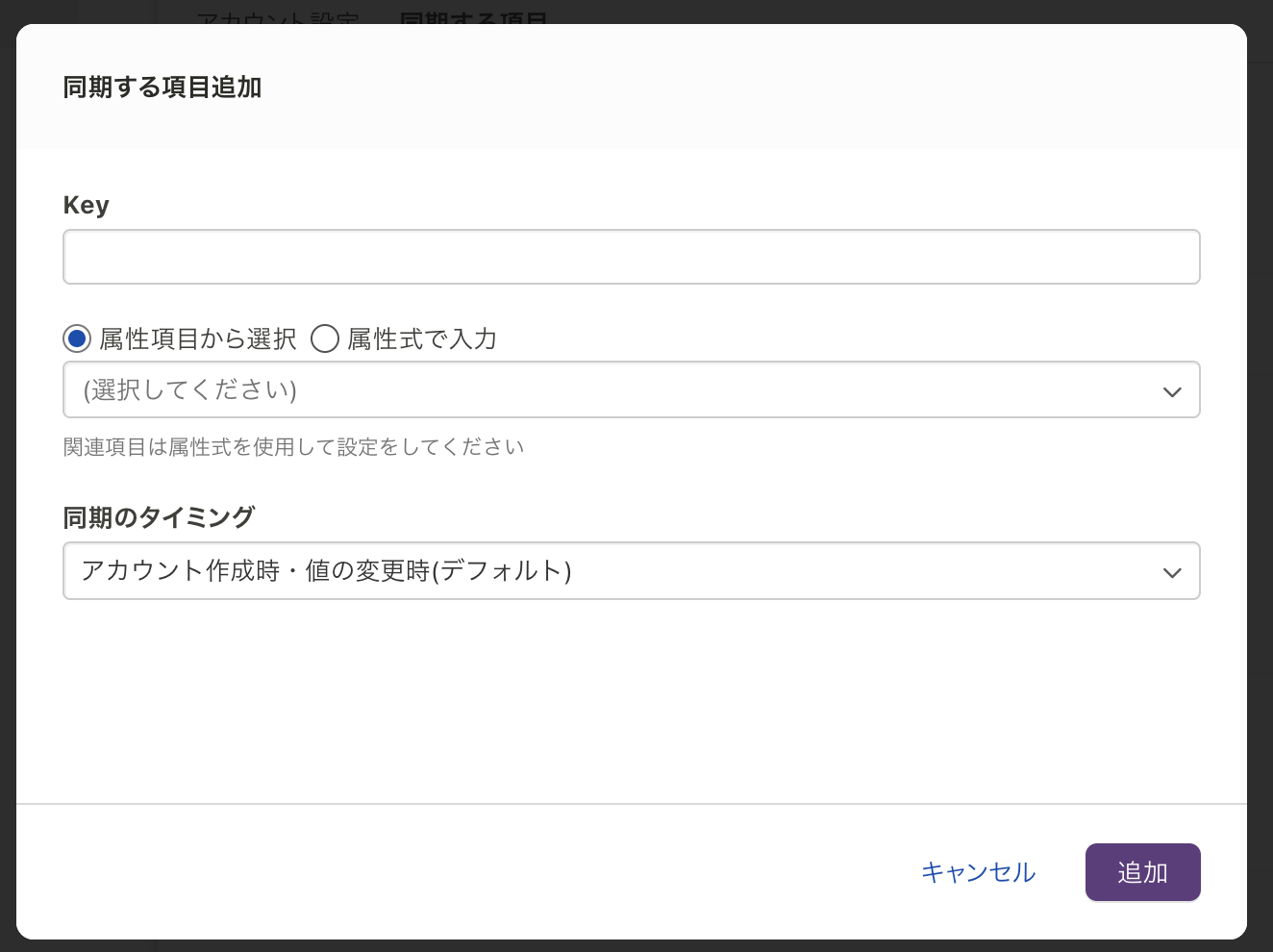Click the dark backdrop outside the dialog
1273x952 pixels.
click(x=1260, y=481)
